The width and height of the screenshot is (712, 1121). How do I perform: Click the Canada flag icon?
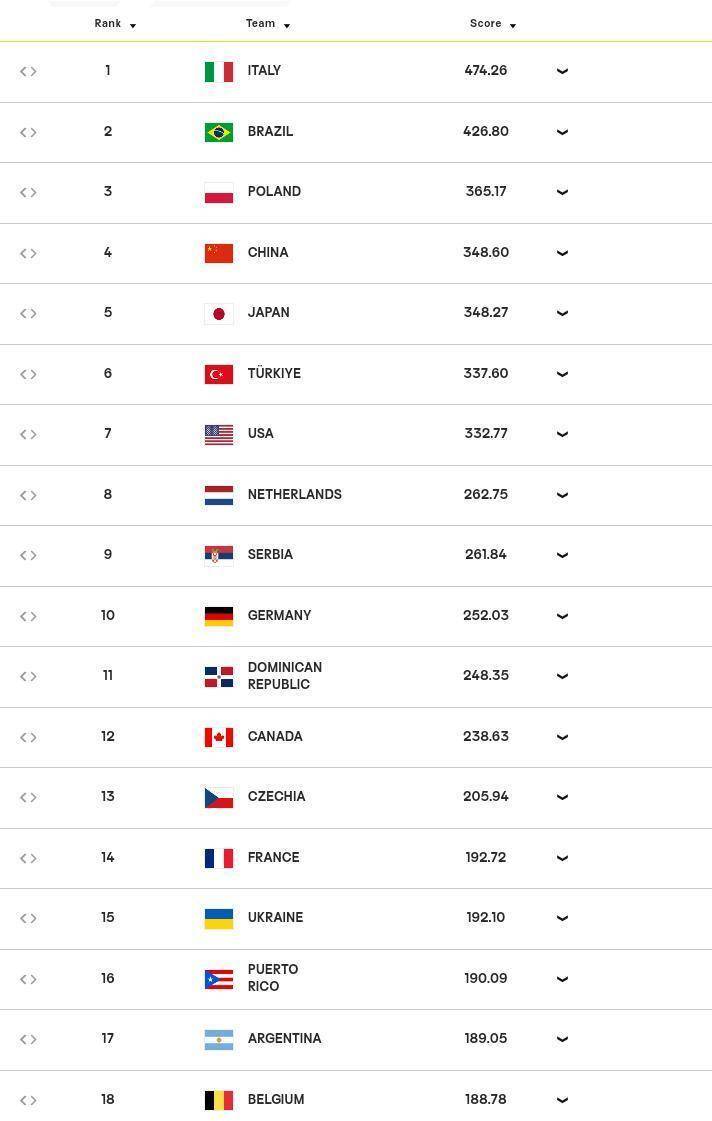[x=219, y=737]
